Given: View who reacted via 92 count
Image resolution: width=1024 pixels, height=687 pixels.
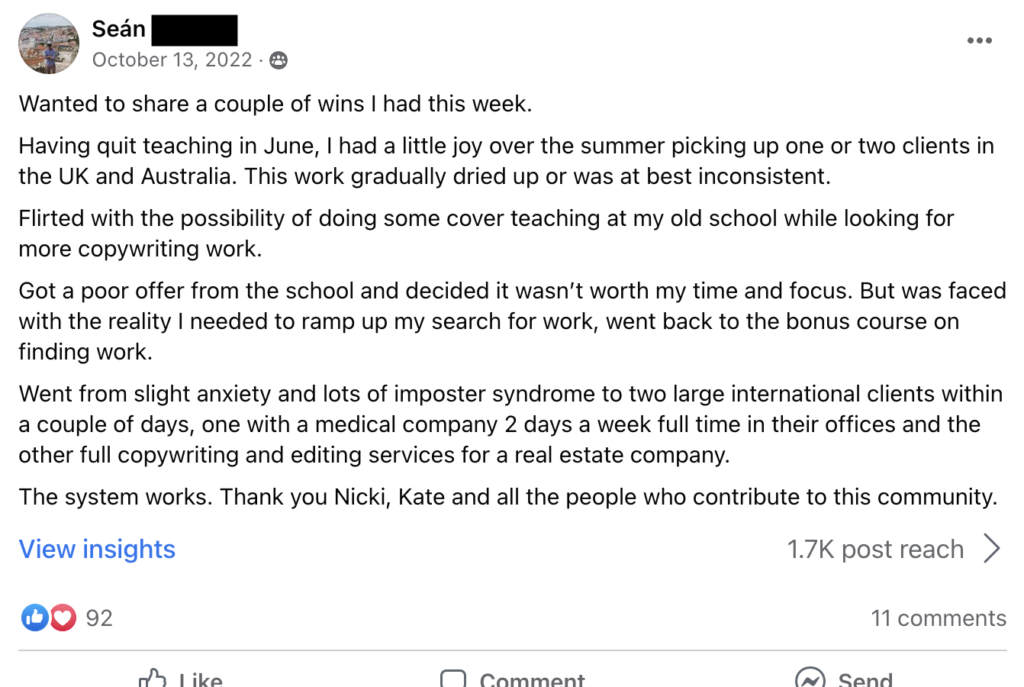Looking at the screenshot, I should click(99, 618).
